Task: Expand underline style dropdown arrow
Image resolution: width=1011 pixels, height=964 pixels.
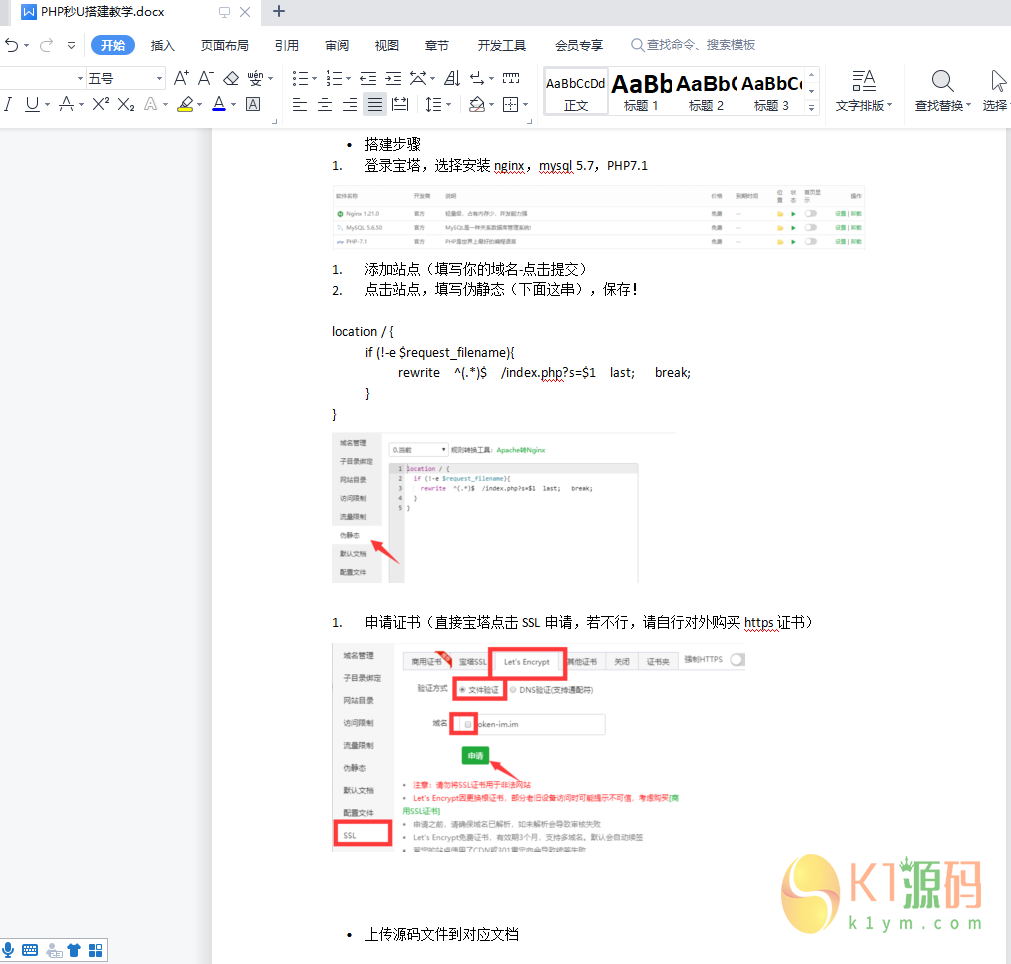Action: (x=48, y=104)
